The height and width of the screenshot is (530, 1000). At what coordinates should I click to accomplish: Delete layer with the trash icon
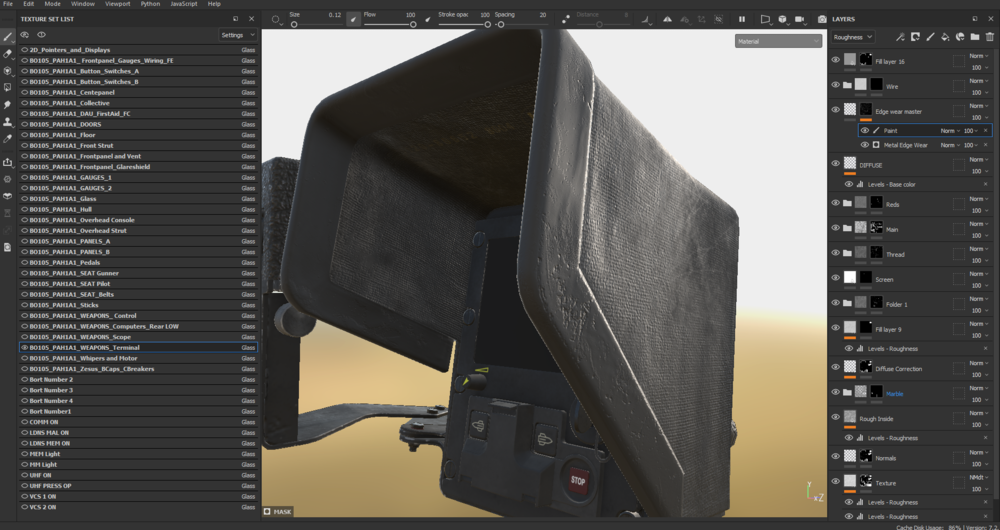pos(990,37)
